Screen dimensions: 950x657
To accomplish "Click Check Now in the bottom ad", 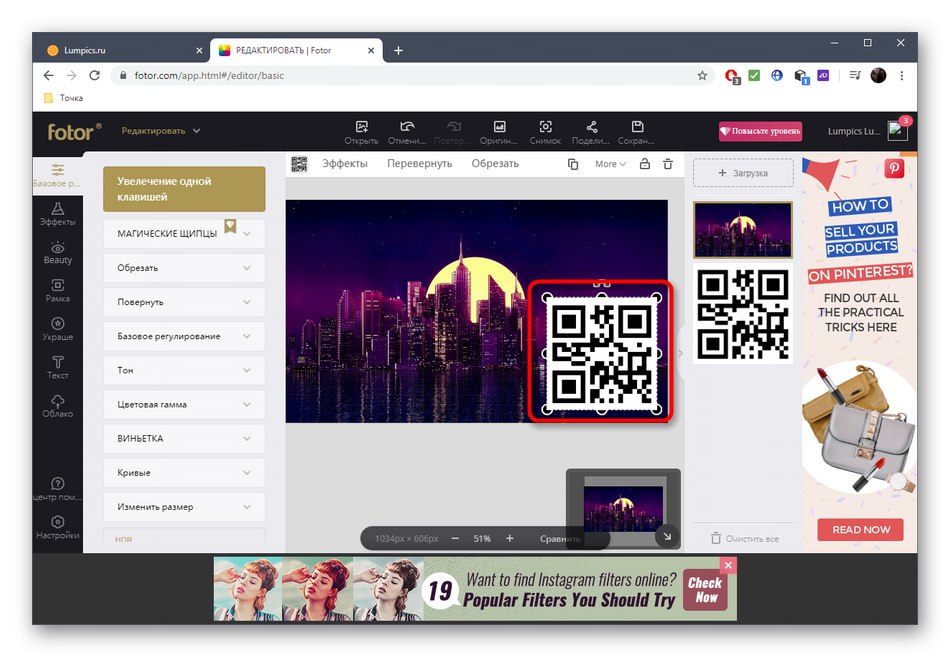I will pyautogui.click(x=705, y=590).
